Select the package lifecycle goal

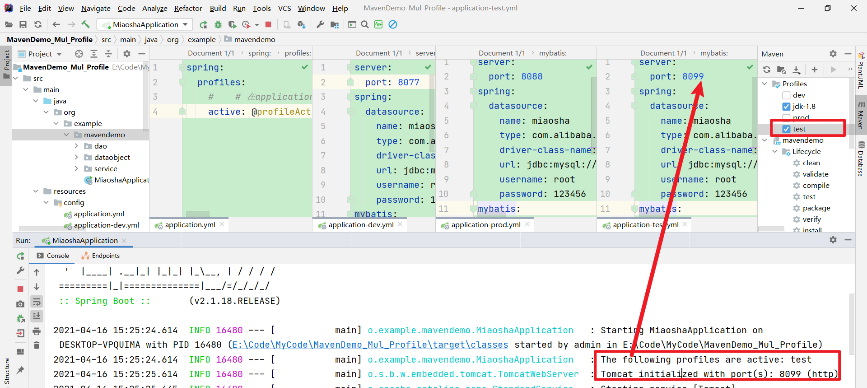coord(816,208)
